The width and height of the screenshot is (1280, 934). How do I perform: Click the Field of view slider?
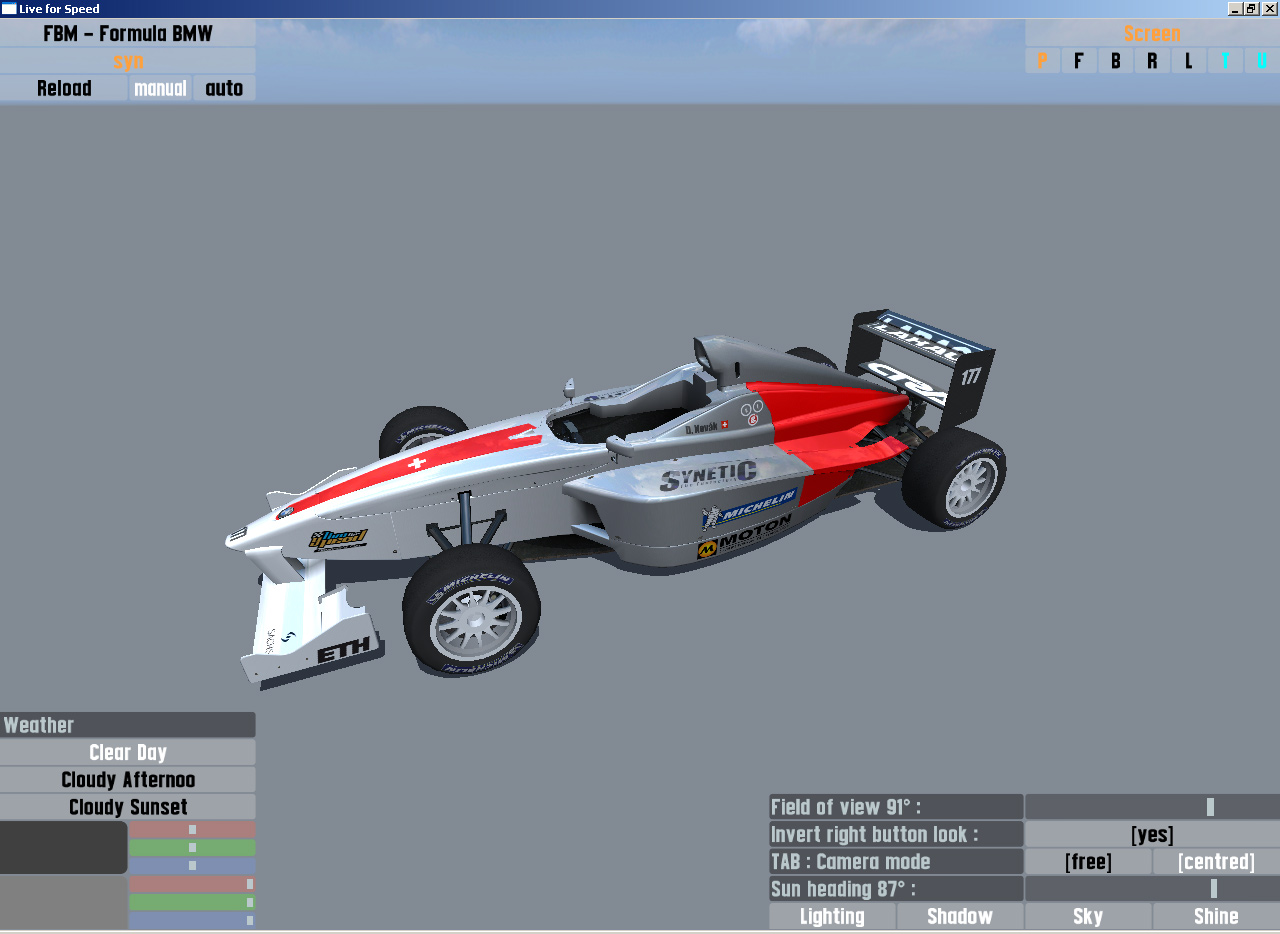tap(1152, 807)
